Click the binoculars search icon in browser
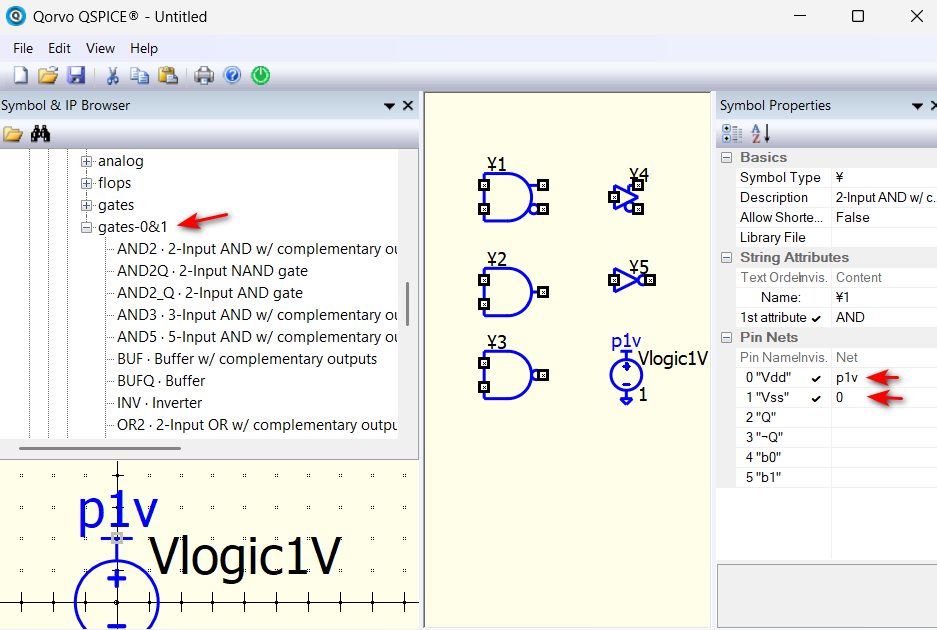Viewport: 937px width, 630px height. (40, 134)
